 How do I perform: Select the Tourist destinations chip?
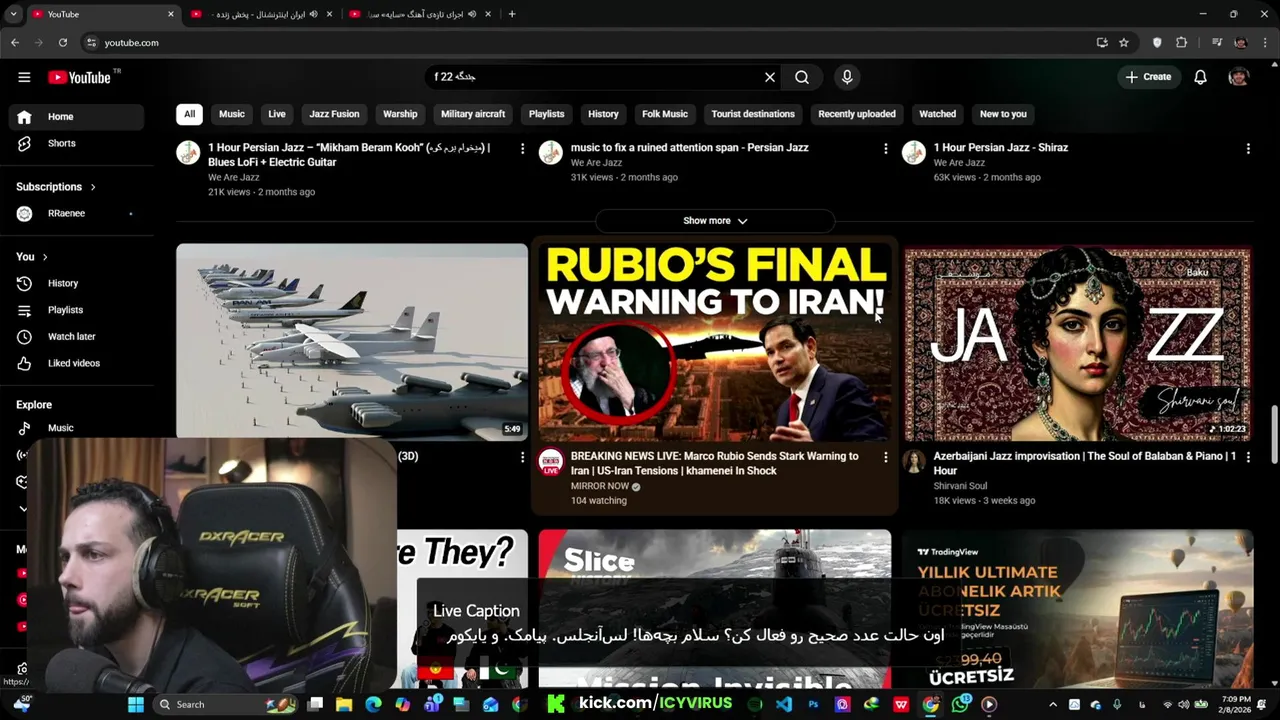click(x=753, y=114)
